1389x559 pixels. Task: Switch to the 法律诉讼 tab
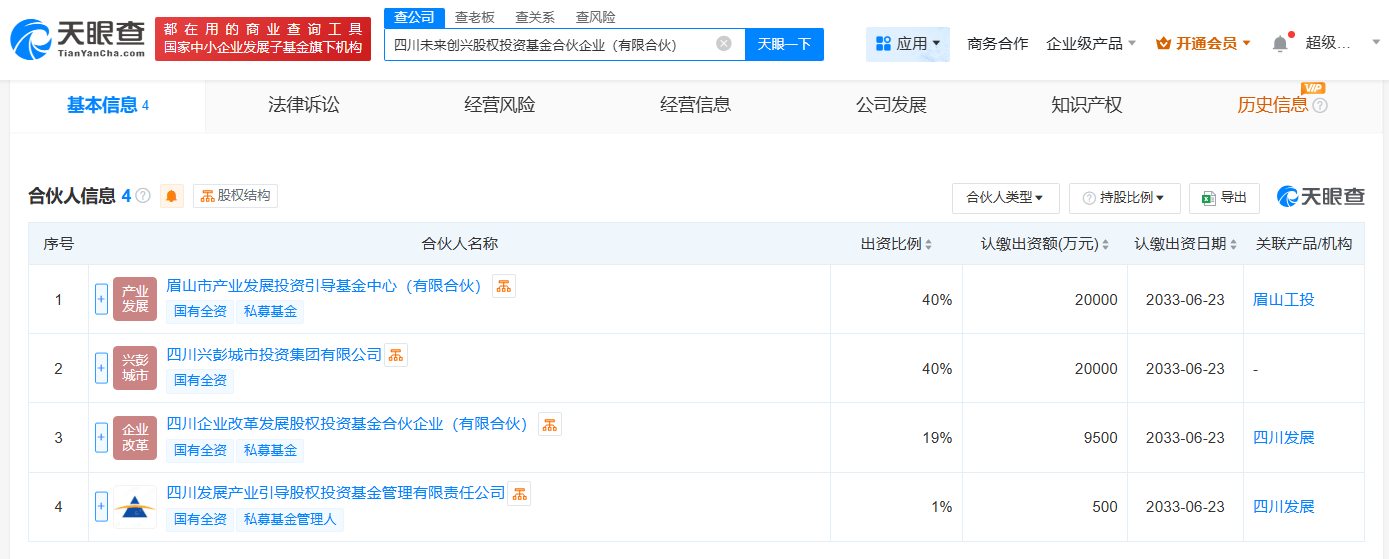[304, 105]
